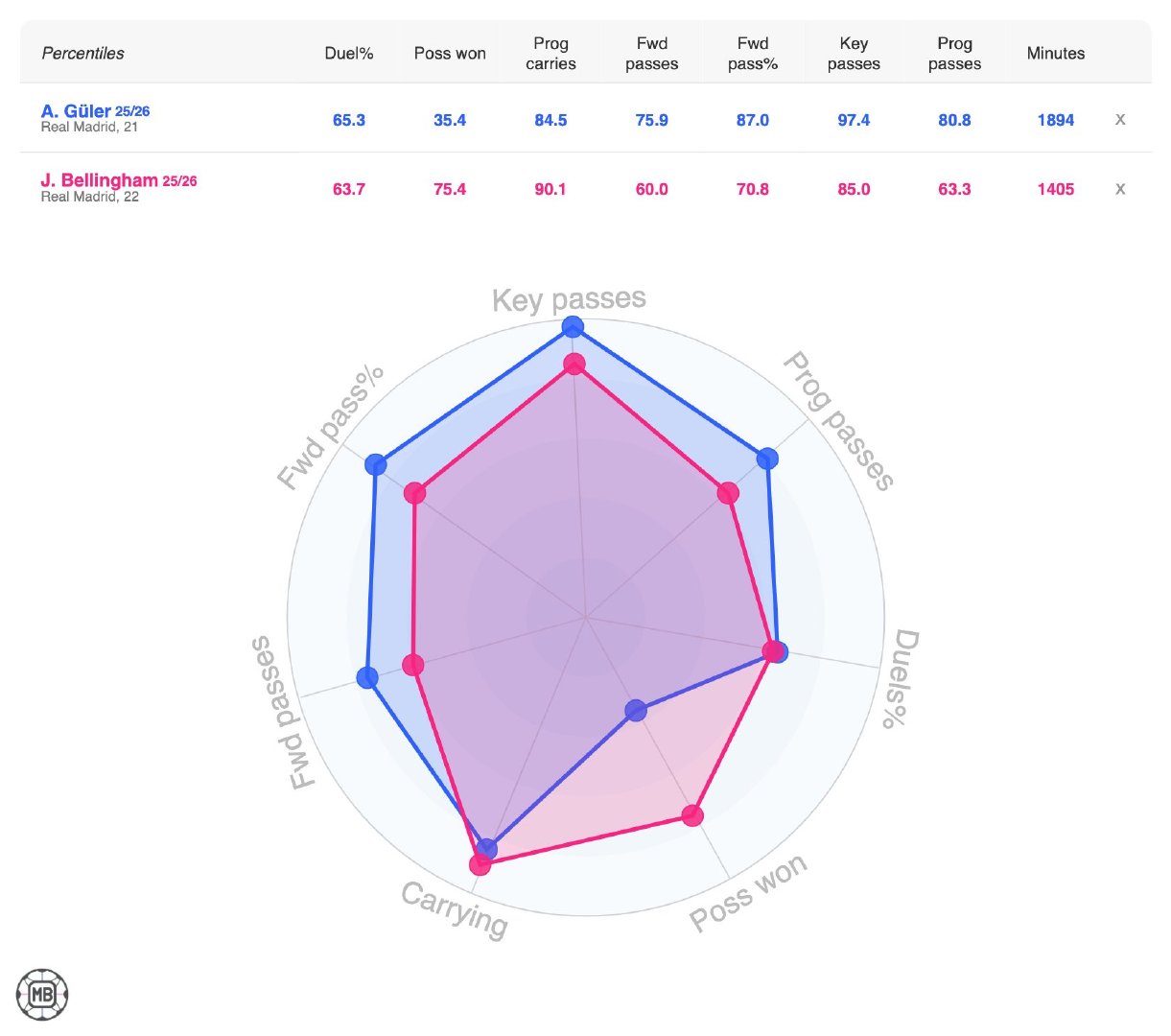Select Güler's blue Fwd passes radar point
The image size is (1171, 1036).
[x=367, y=677]
